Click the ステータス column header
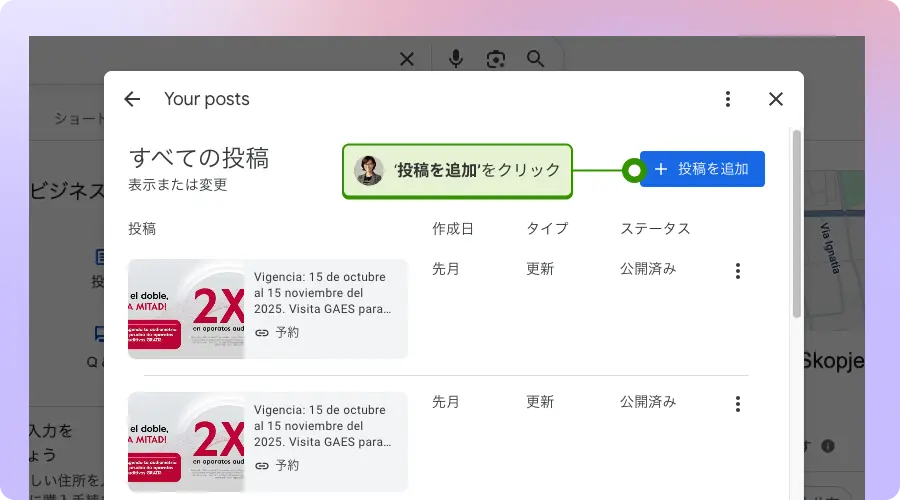The image size is (900, 500). coord(655,228)
